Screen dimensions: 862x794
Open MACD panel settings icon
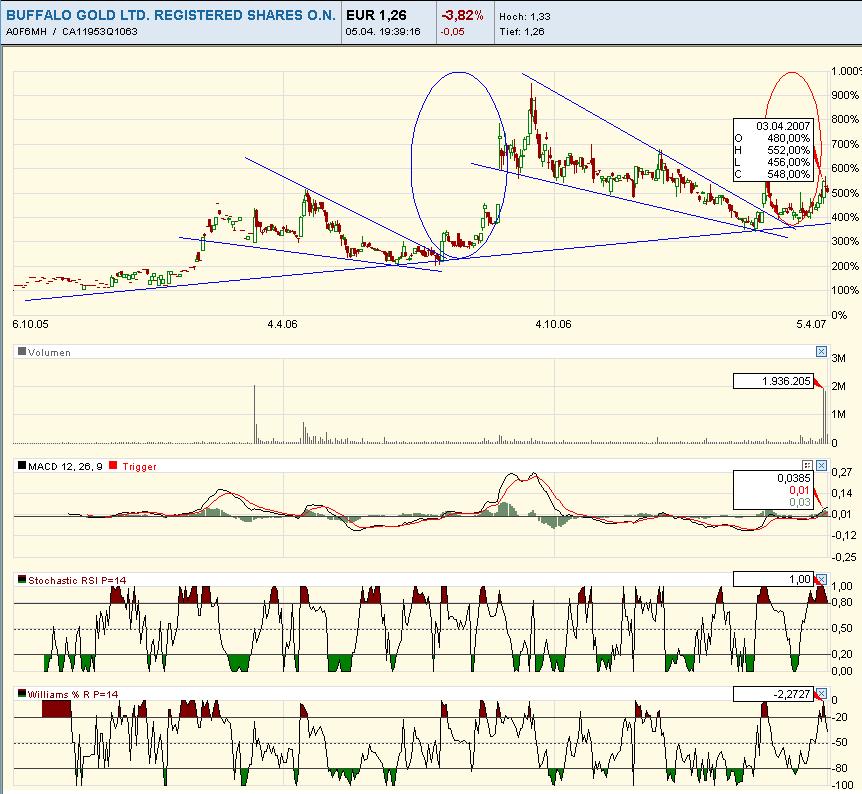[807, 465]
